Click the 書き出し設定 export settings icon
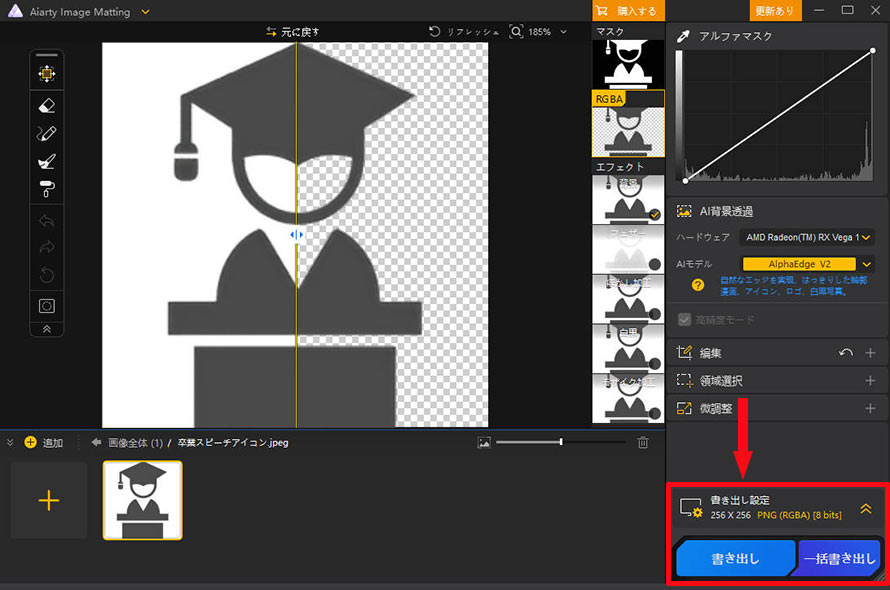The height and width of the screenshot is (590, 890). point(691,508)
